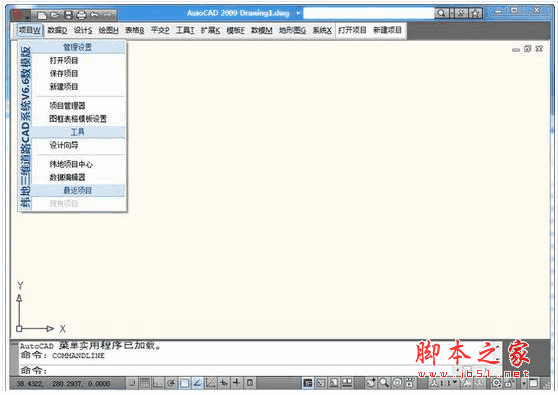The image size is (558, 395).
Task: Click the Redo arrow icon
Action: (x=107, y=15)
